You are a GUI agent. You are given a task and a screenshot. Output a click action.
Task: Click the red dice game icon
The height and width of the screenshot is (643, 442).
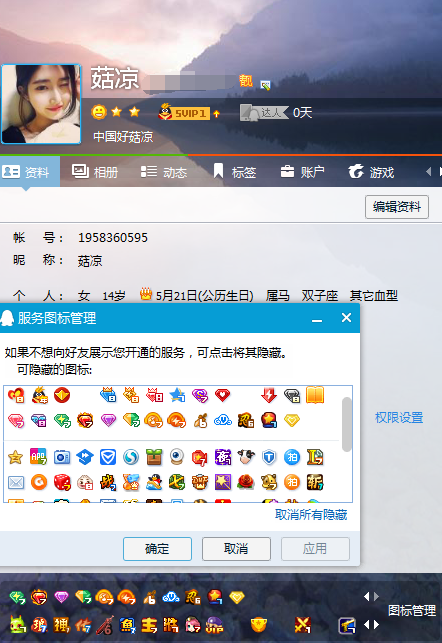point(62,482)
